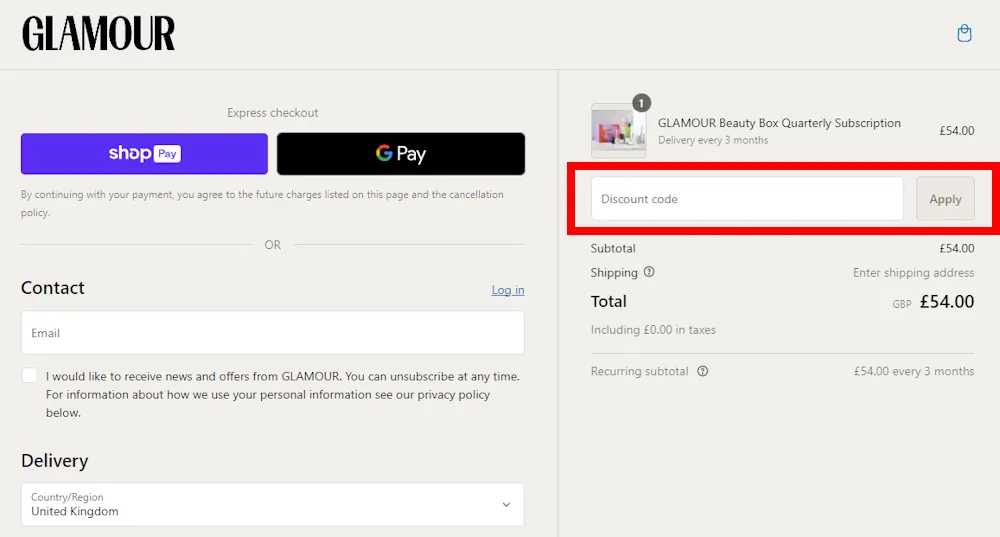Click the GLAMOUR logo
The width and height of the screenshot is (1000, 537).
coord(98,34)
